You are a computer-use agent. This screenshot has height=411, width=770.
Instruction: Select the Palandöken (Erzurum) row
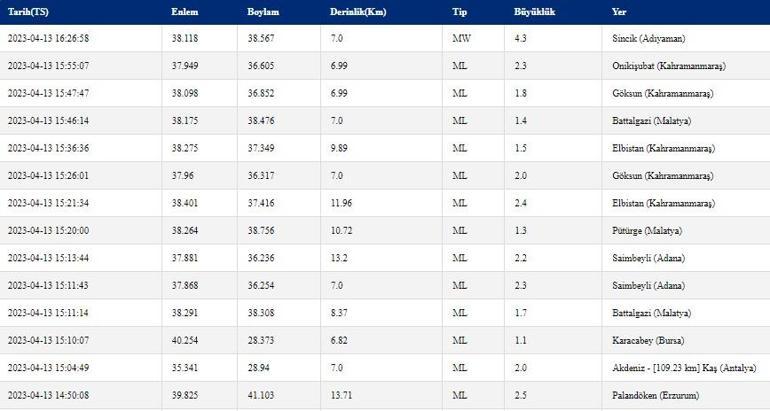pyautogui.click(x=385, y=396)
